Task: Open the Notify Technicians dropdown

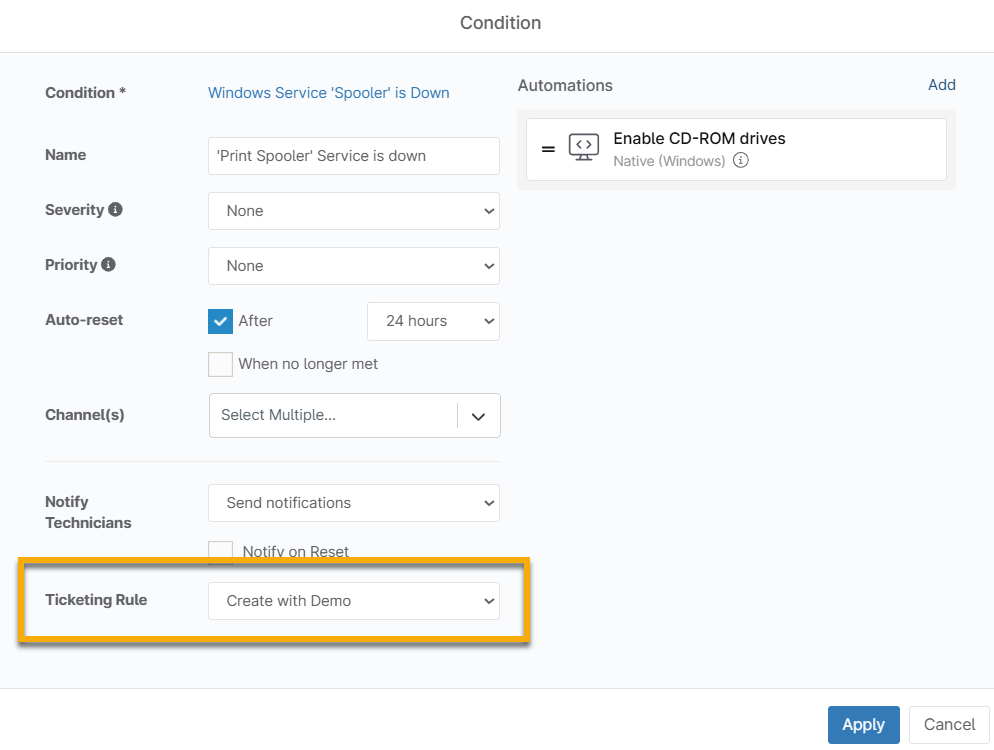Action: pos(353,503)
